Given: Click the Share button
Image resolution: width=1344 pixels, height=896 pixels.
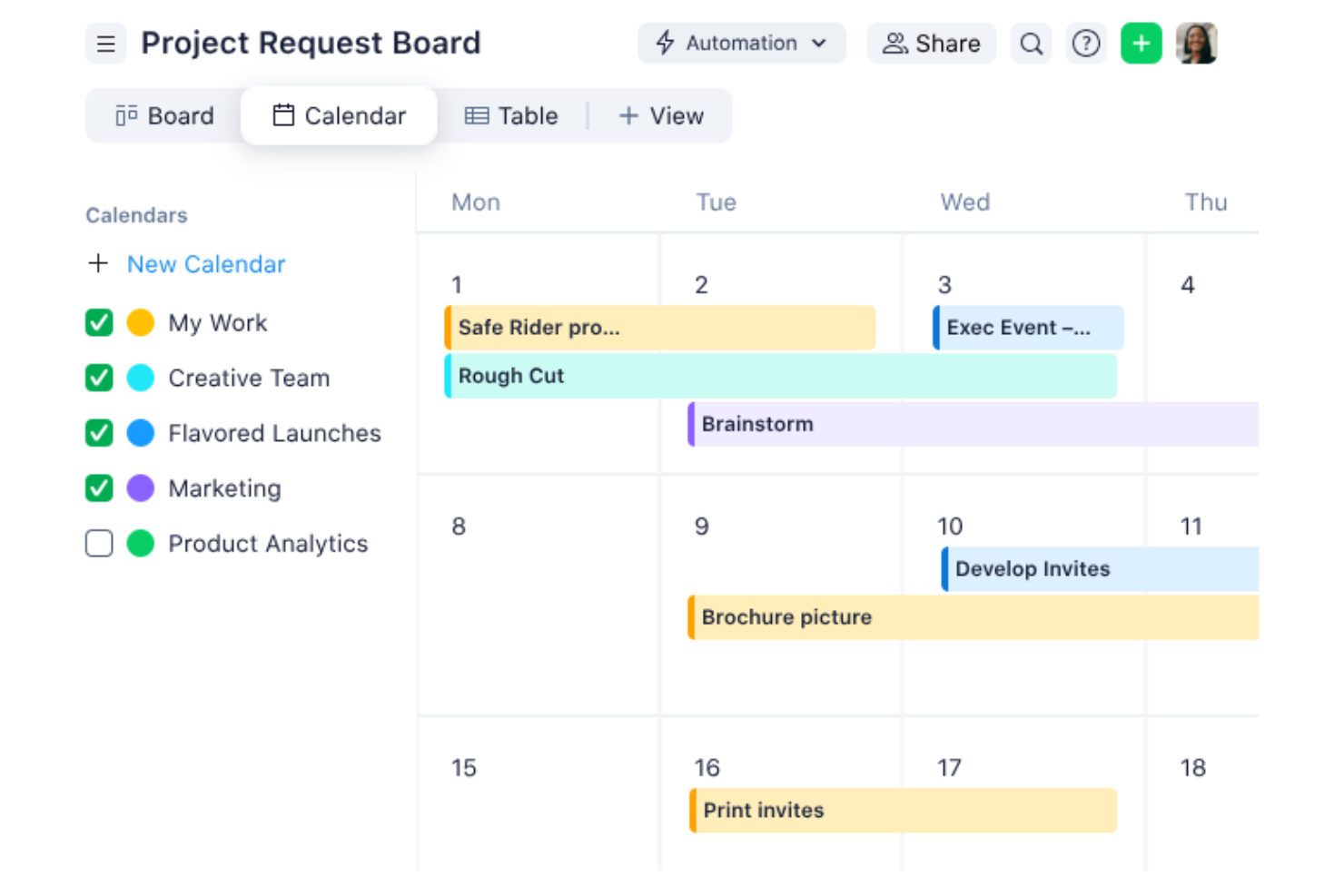Looking at the screenshot, I should click(x=931, y=43).
